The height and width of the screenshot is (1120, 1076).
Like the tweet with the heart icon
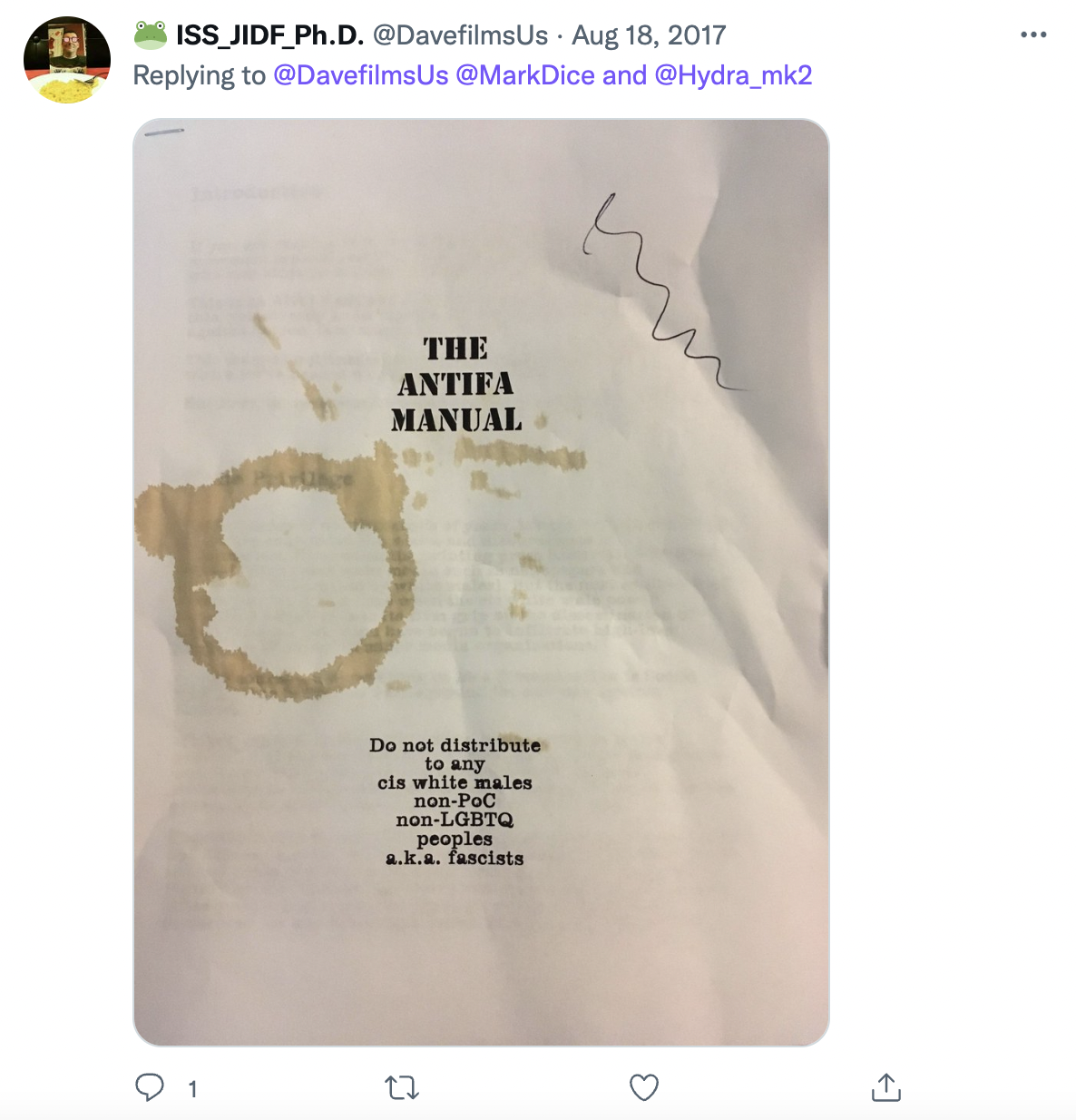(x=644, y=1087)
